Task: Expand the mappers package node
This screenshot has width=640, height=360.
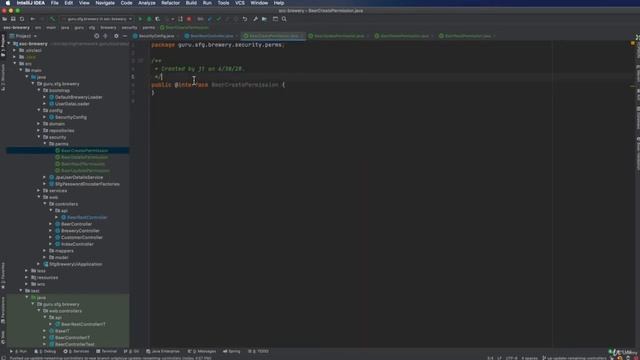Action: tap(45, 251)
